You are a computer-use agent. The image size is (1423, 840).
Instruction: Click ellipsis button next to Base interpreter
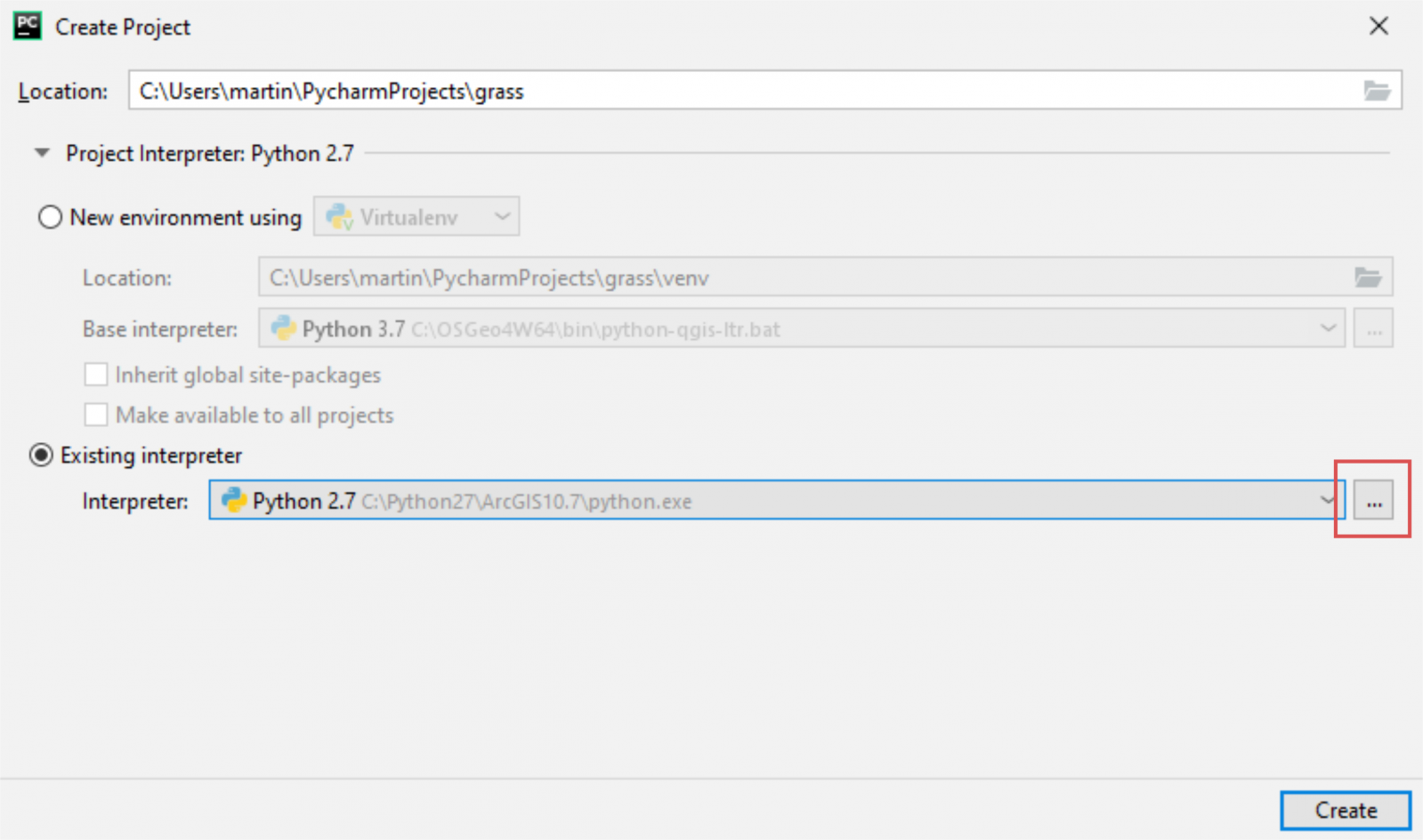[1373, 329]
